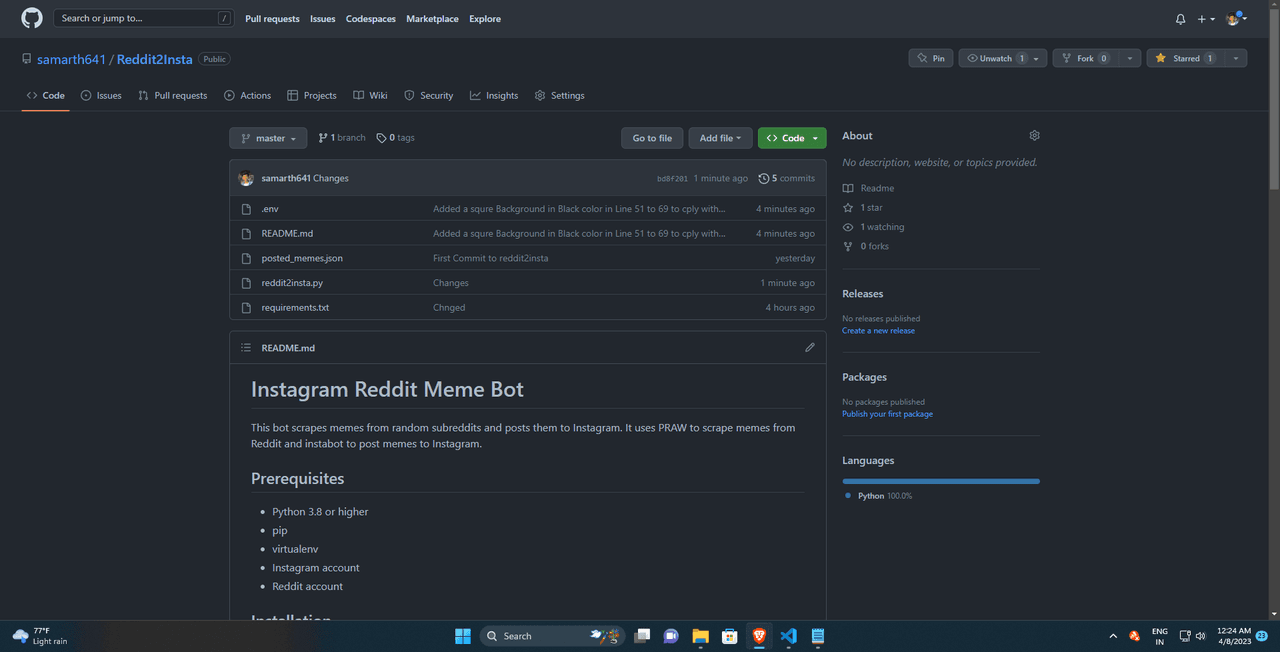
Task: Open the user profile avatar menu
Action: (x=1237, y=19)
